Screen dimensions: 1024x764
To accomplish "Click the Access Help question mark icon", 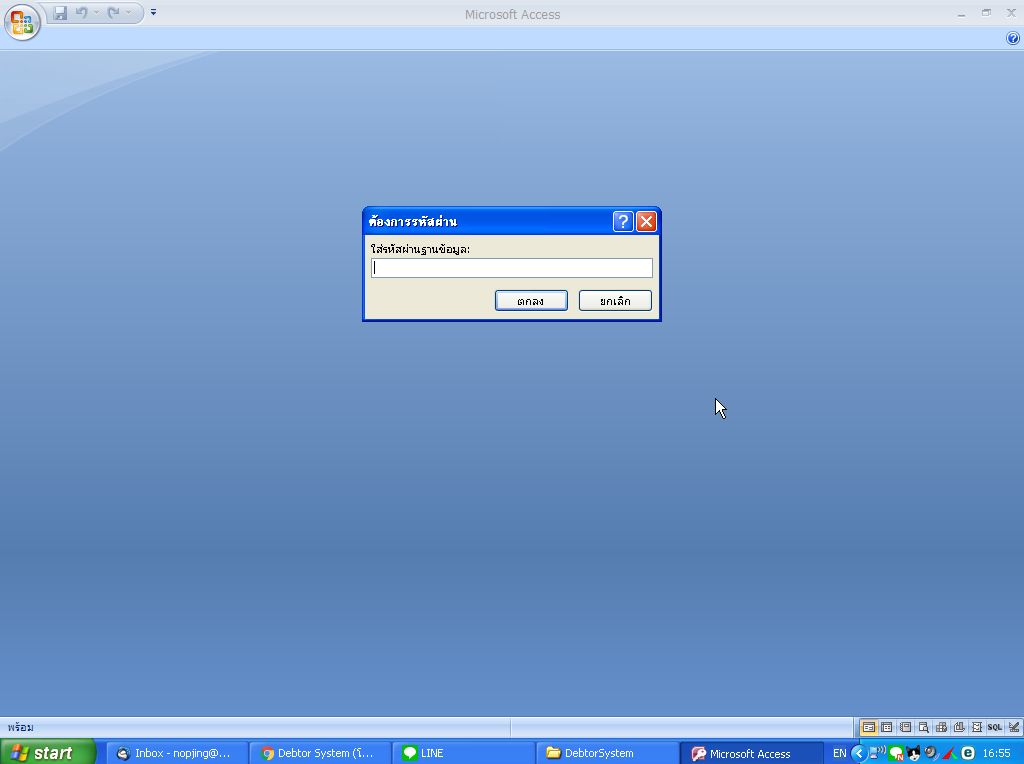I will pyautogui.click(x=1012, y=39).
